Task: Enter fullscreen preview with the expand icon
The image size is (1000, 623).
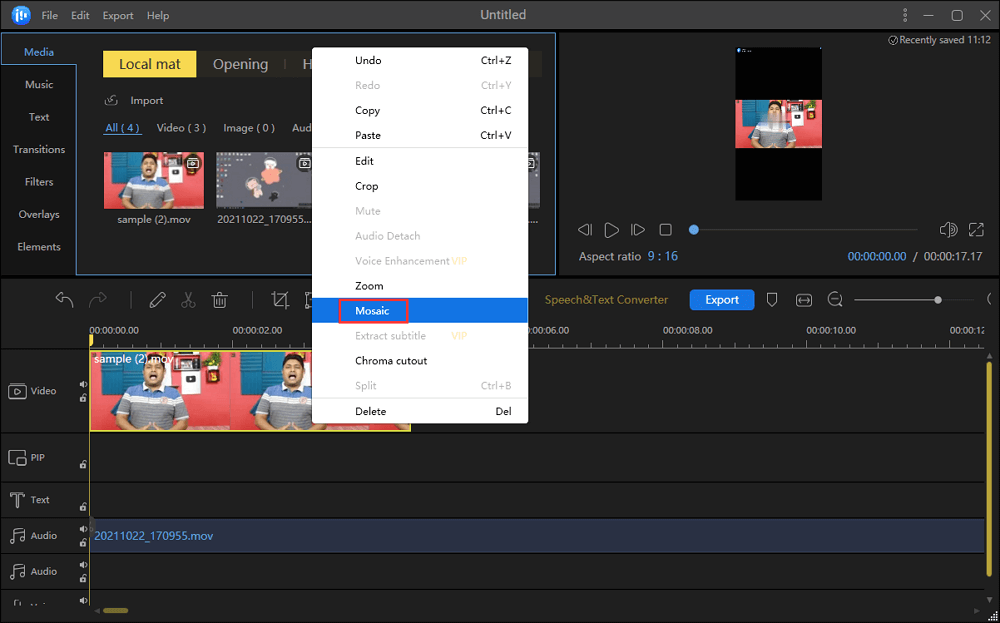Action: 976,230
